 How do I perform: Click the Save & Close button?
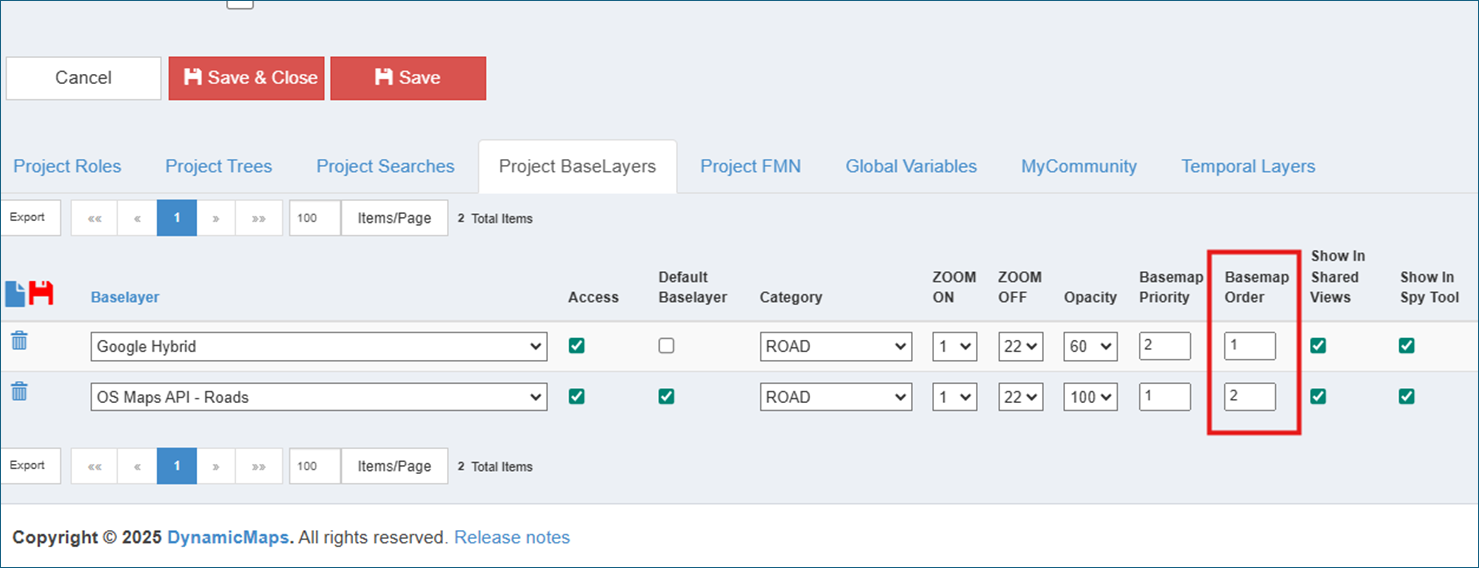[x=247, y=78]
